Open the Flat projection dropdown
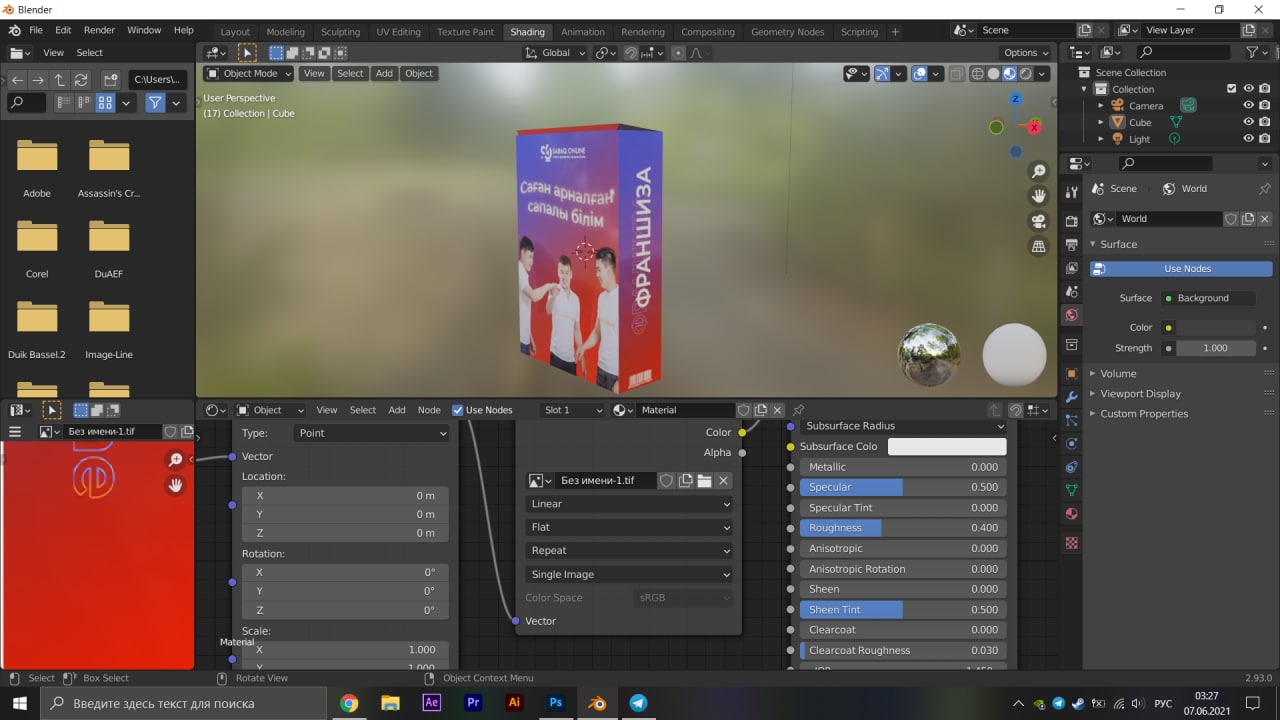This screenshot has height=720, width=1280. click(x=629, y=527)
